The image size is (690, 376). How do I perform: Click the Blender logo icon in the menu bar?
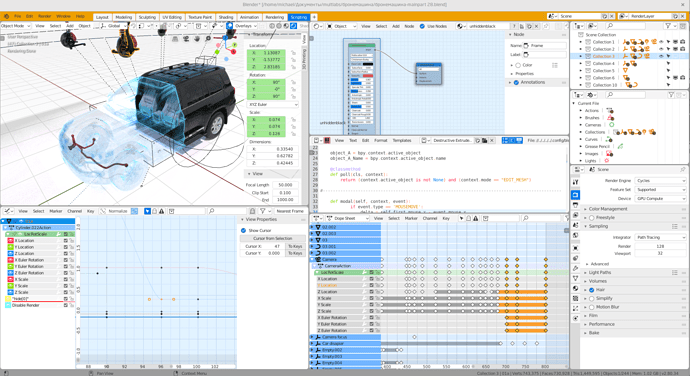coord(7,16)
